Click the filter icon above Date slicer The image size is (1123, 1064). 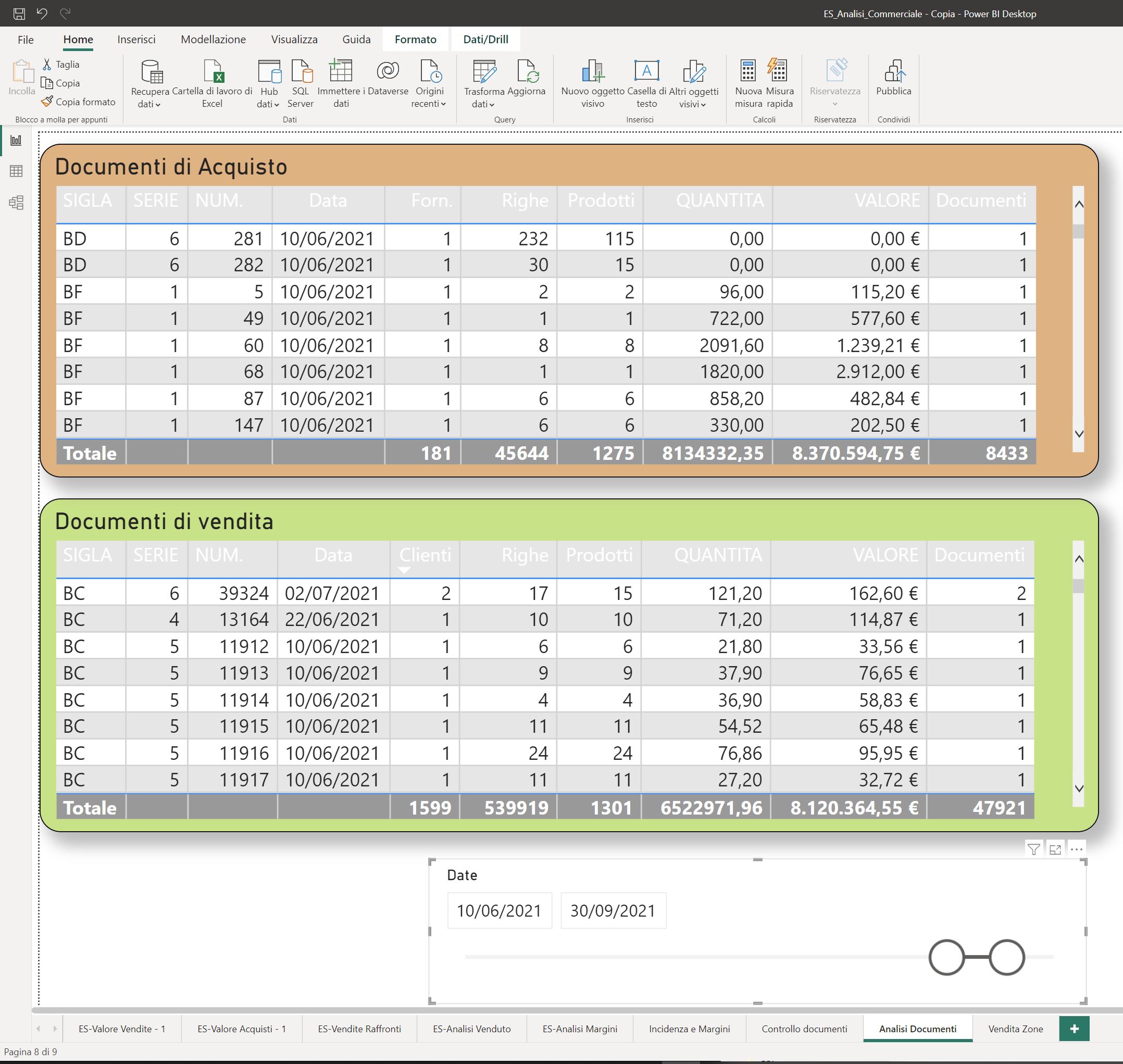(x=1033, y=849)
